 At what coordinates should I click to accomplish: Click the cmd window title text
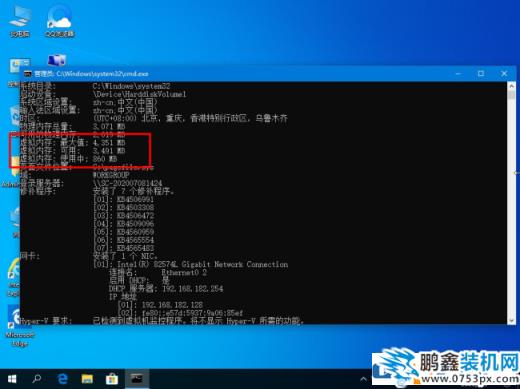pyautogui.click(x=91, y=74)
